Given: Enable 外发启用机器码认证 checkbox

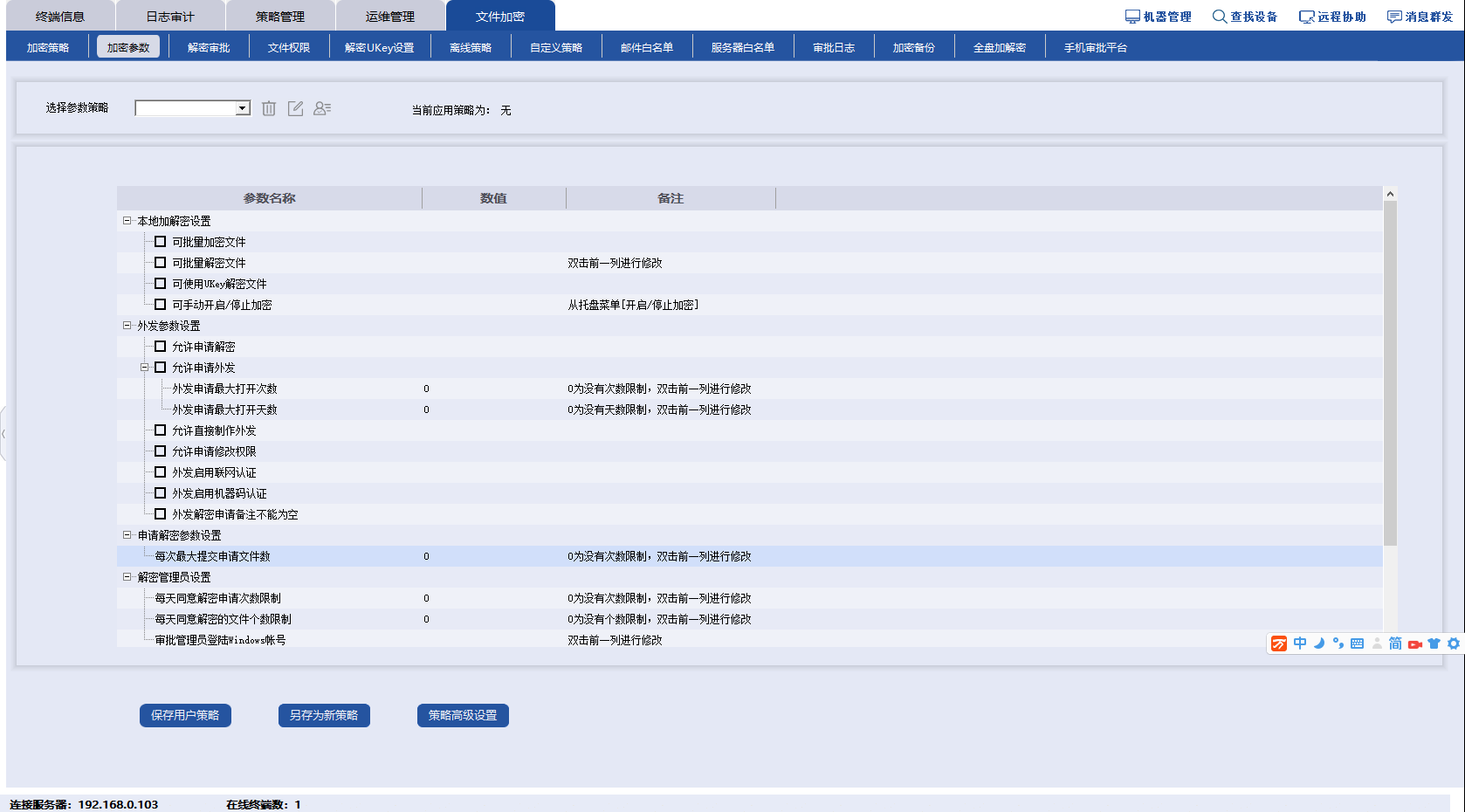Looking at the screenshot, I should (x=160, y=493).
